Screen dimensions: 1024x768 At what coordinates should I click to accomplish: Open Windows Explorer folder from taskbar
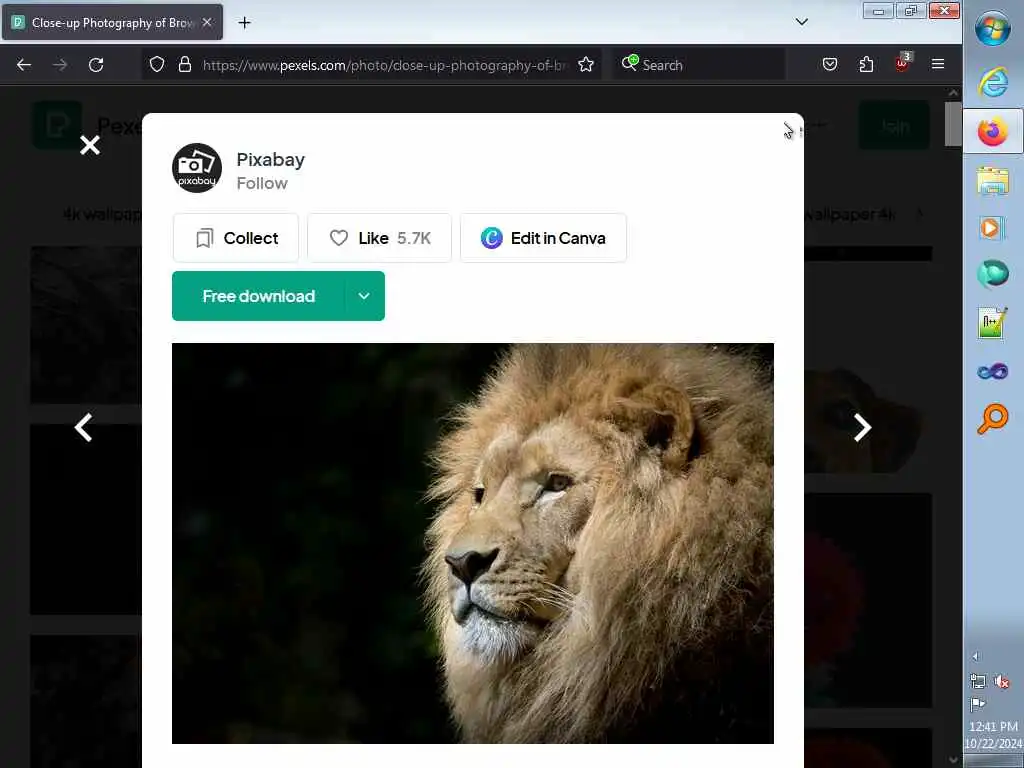993,181
